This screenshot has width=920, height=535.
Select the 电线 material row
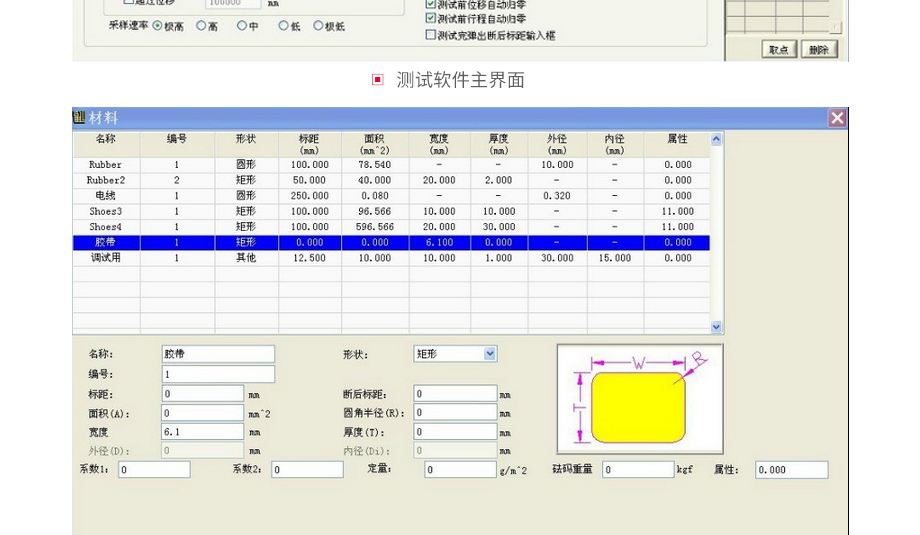tap(106, 196)
